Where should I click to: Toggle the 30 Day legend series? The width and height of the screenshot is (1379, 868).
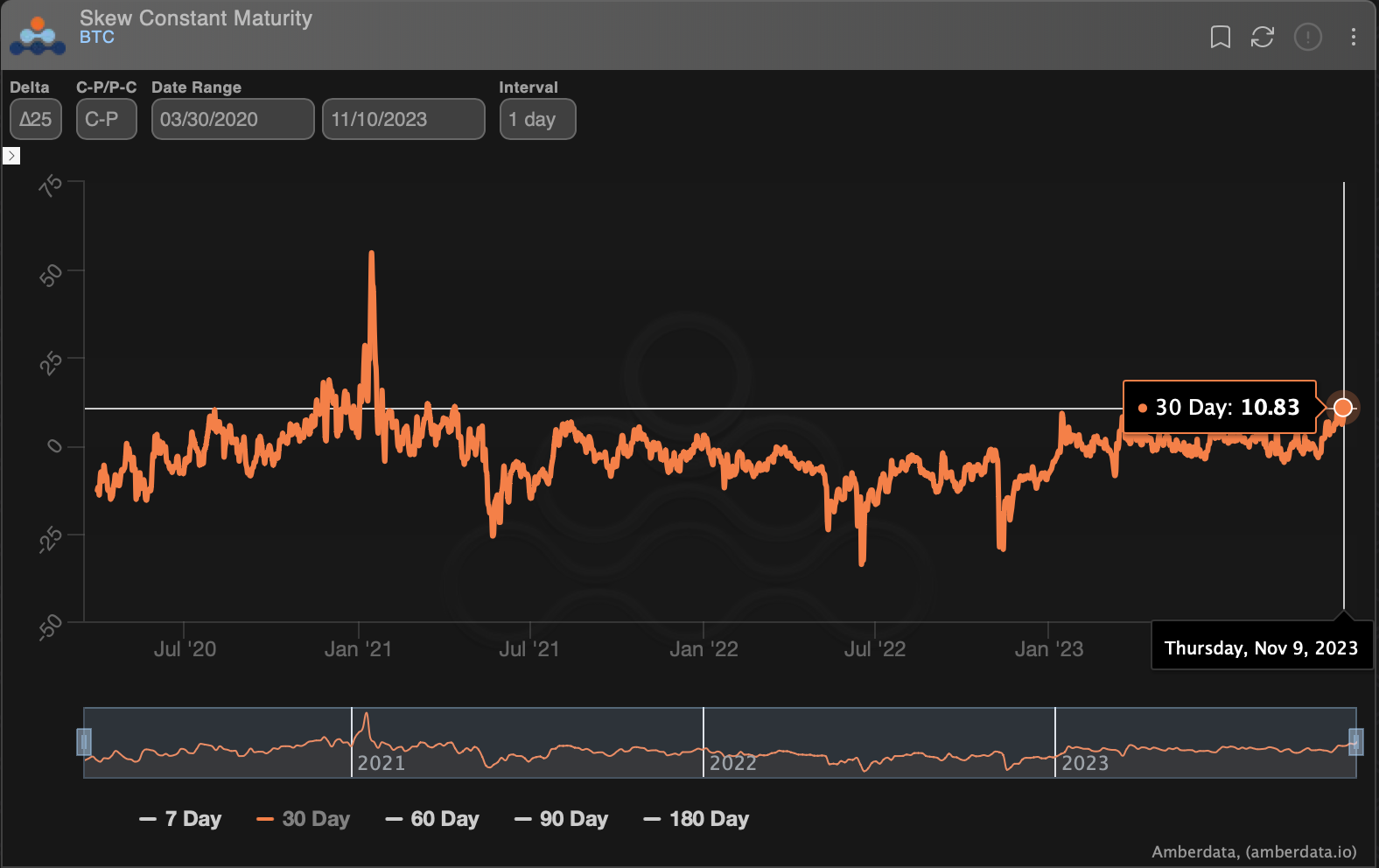click(x=303, y=819)
